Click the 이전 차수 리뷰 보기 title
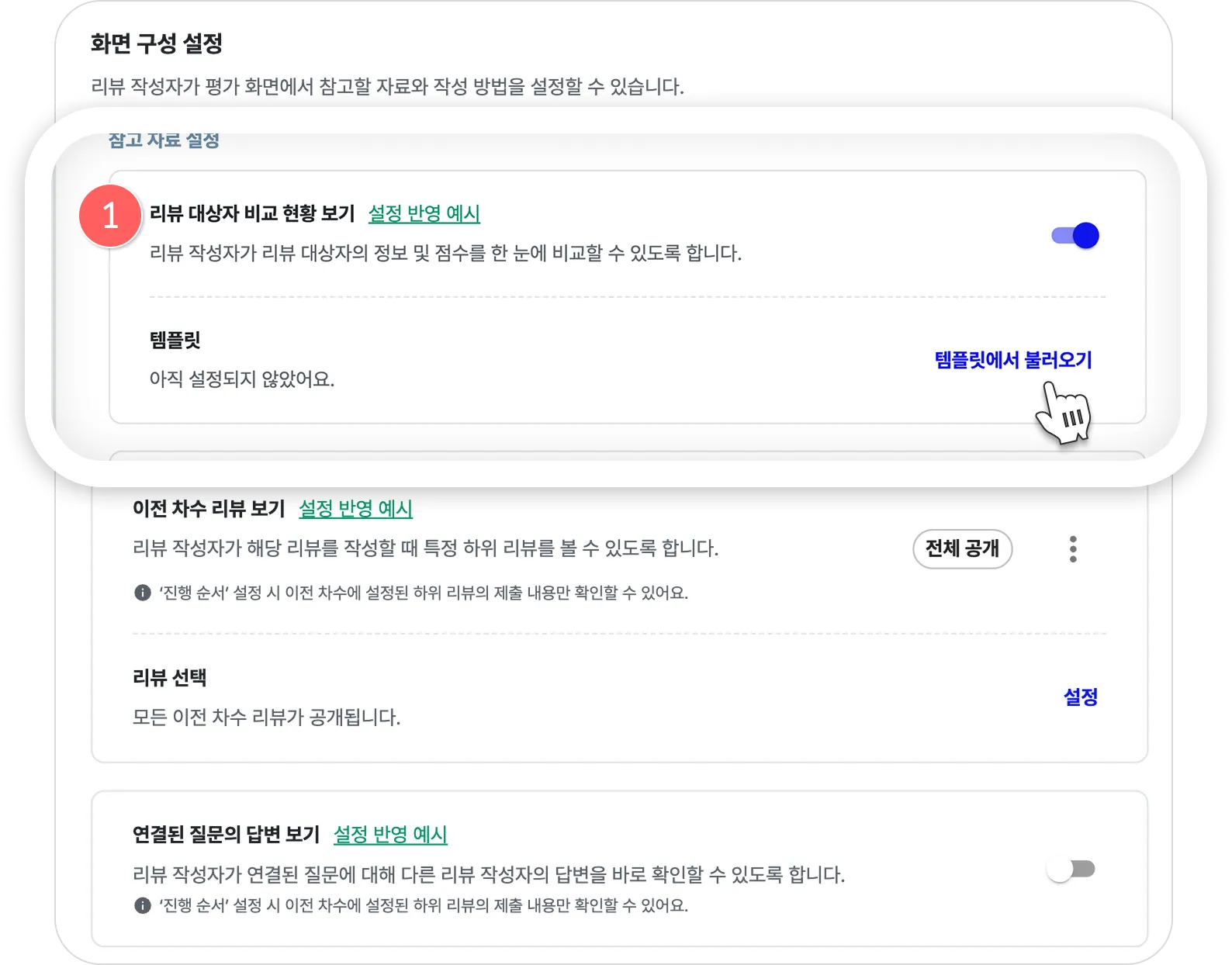 pos(209,509)
